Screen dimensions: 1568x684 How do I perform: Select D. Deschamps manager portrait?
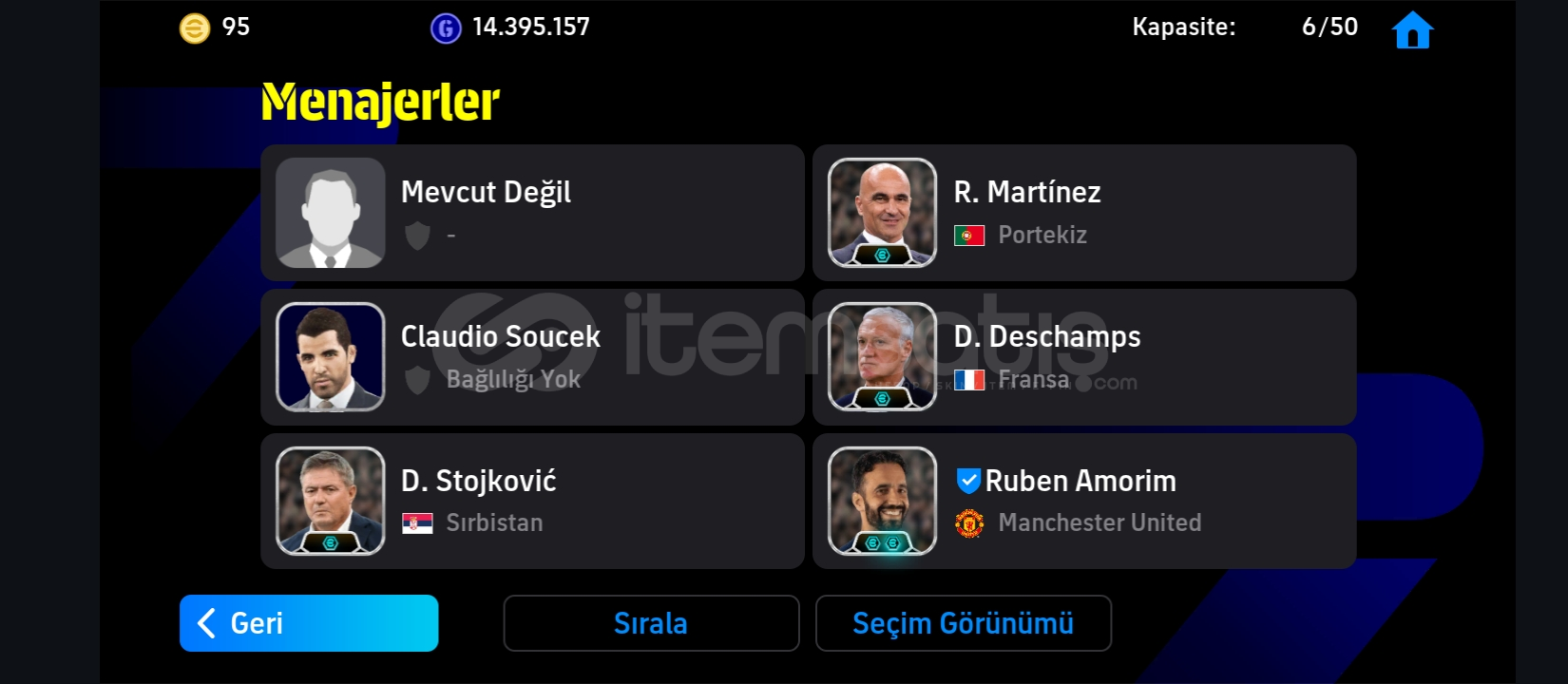coord(883,357)
